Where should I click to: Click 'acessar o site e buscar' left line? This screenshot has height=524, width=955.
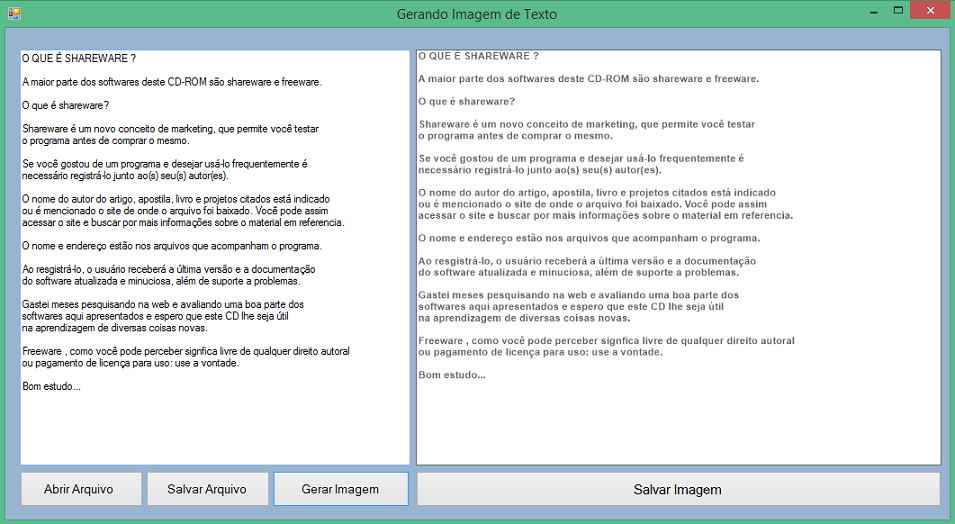pyautogui.click(x=183, y=222)
